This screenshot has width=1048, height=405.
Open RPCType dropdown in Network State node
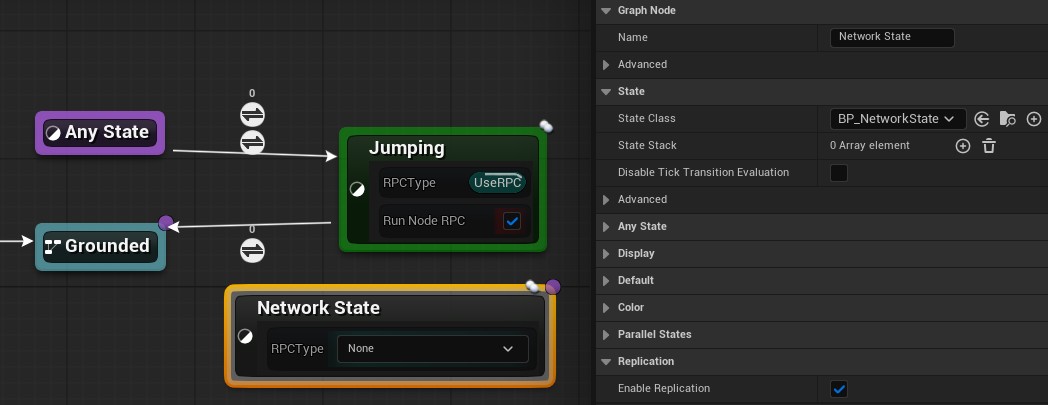[432, 349]
